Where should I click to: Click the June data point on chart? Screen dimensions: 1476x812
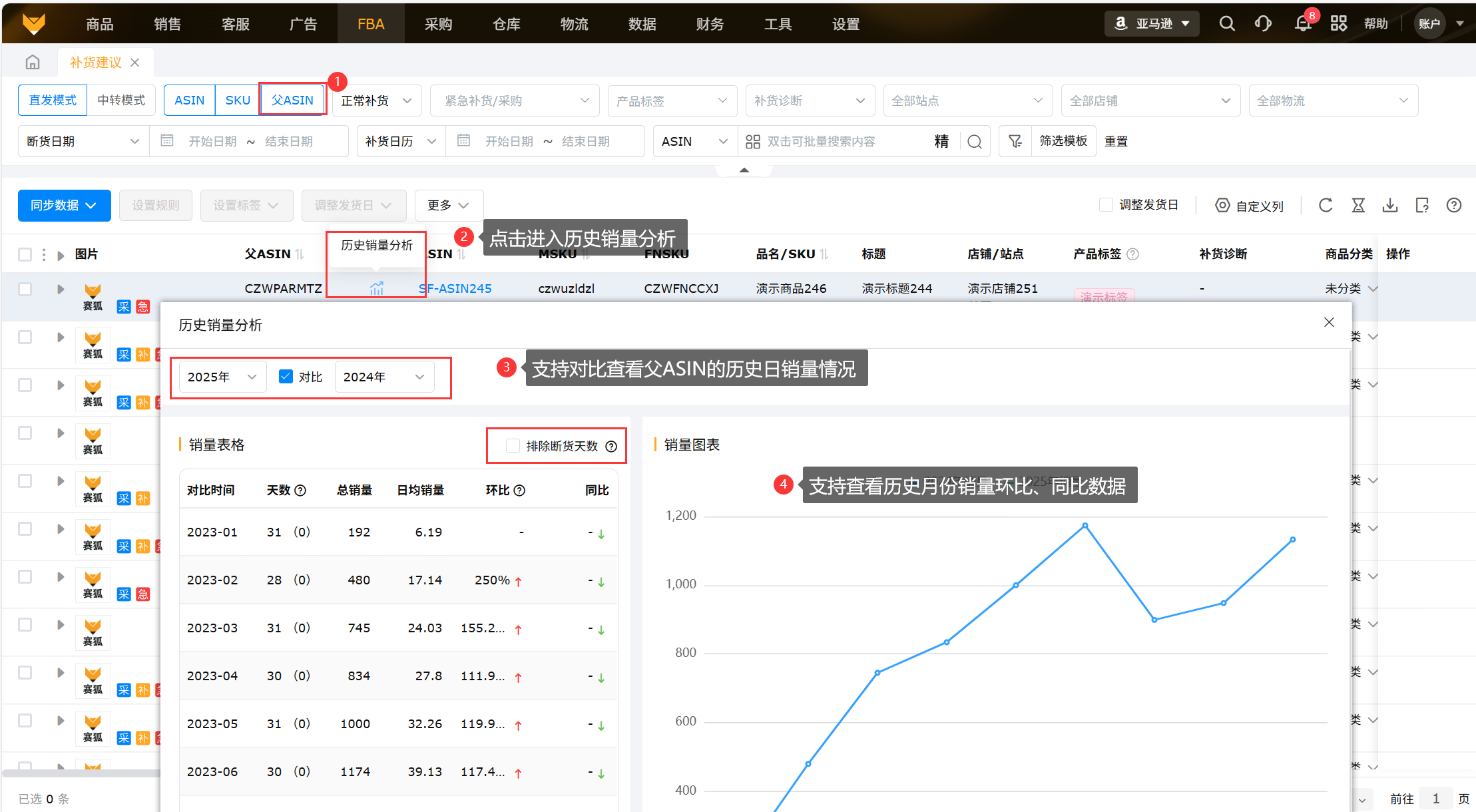pos(1085,526)
